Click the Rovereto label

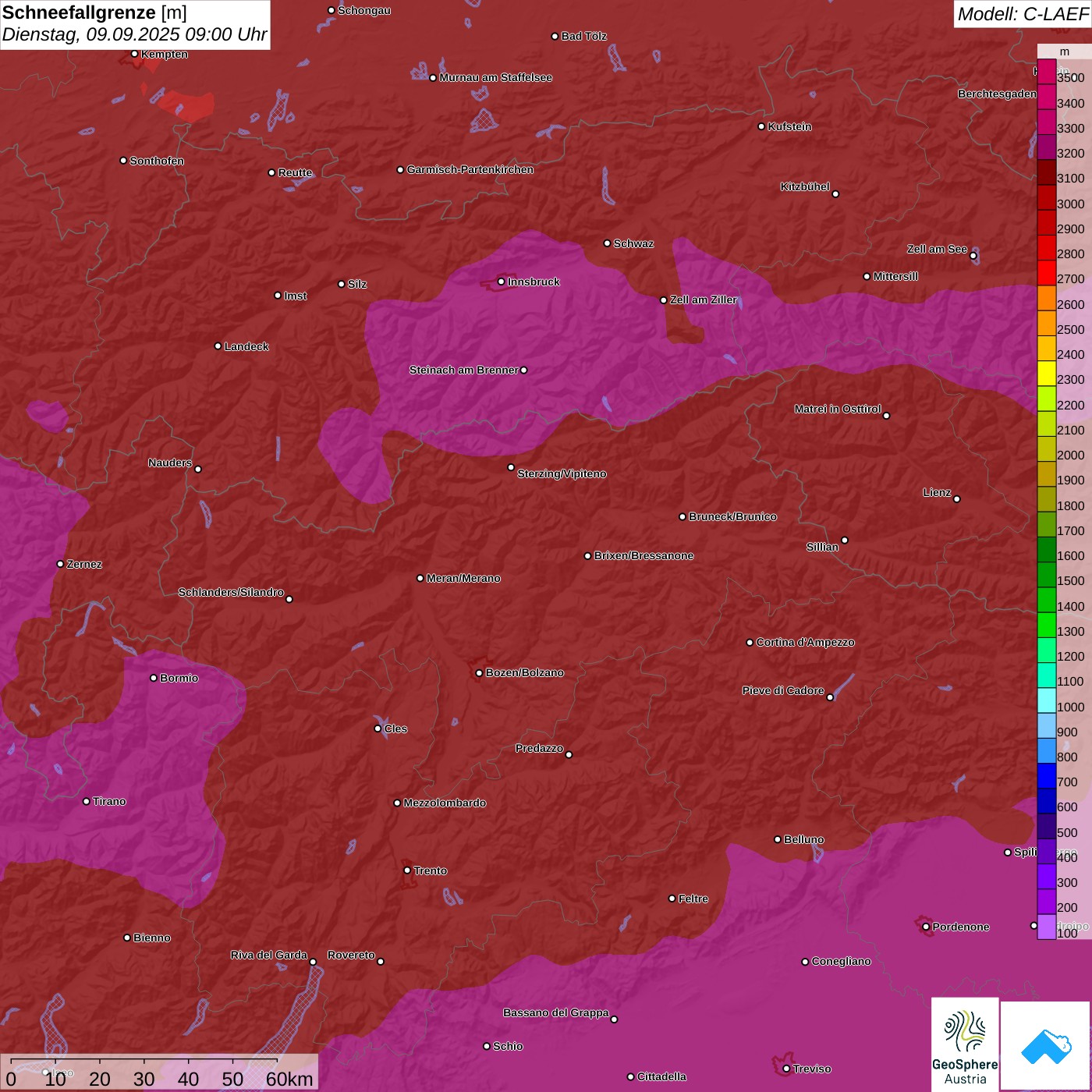[351, 955]
